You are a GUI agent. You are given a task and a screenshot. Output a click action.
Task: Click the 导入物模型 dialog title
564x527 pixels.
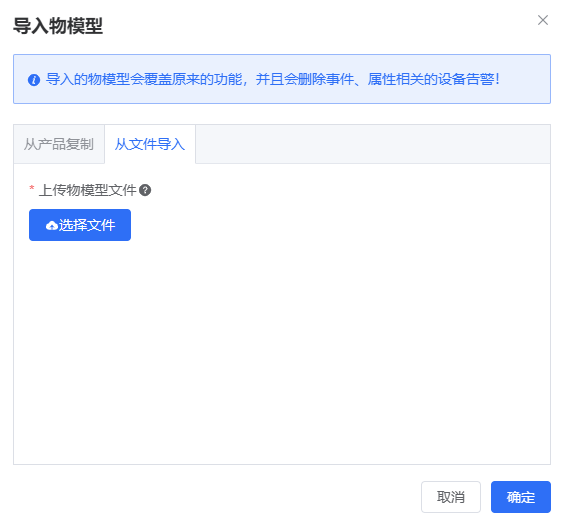(x=58, y=26)
